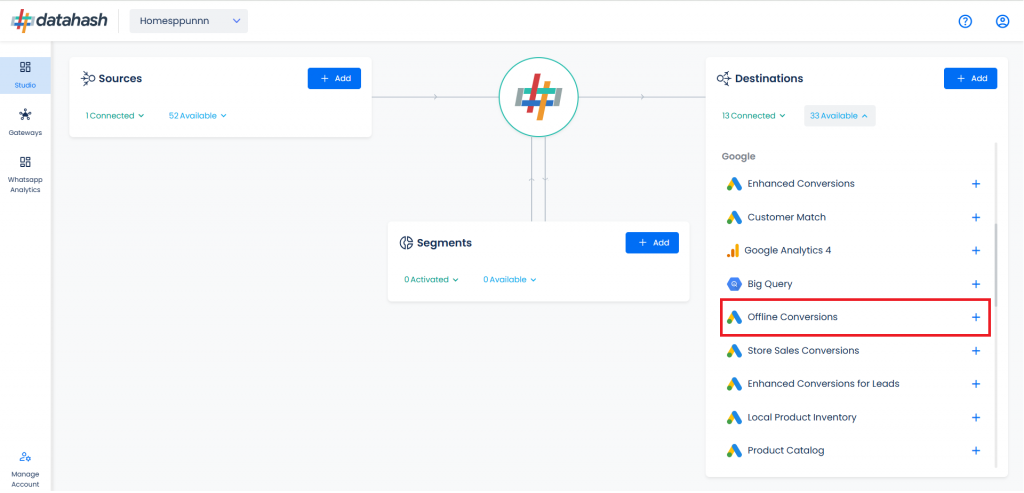
Task: Click the Add button in Segments
Action: 652,242
